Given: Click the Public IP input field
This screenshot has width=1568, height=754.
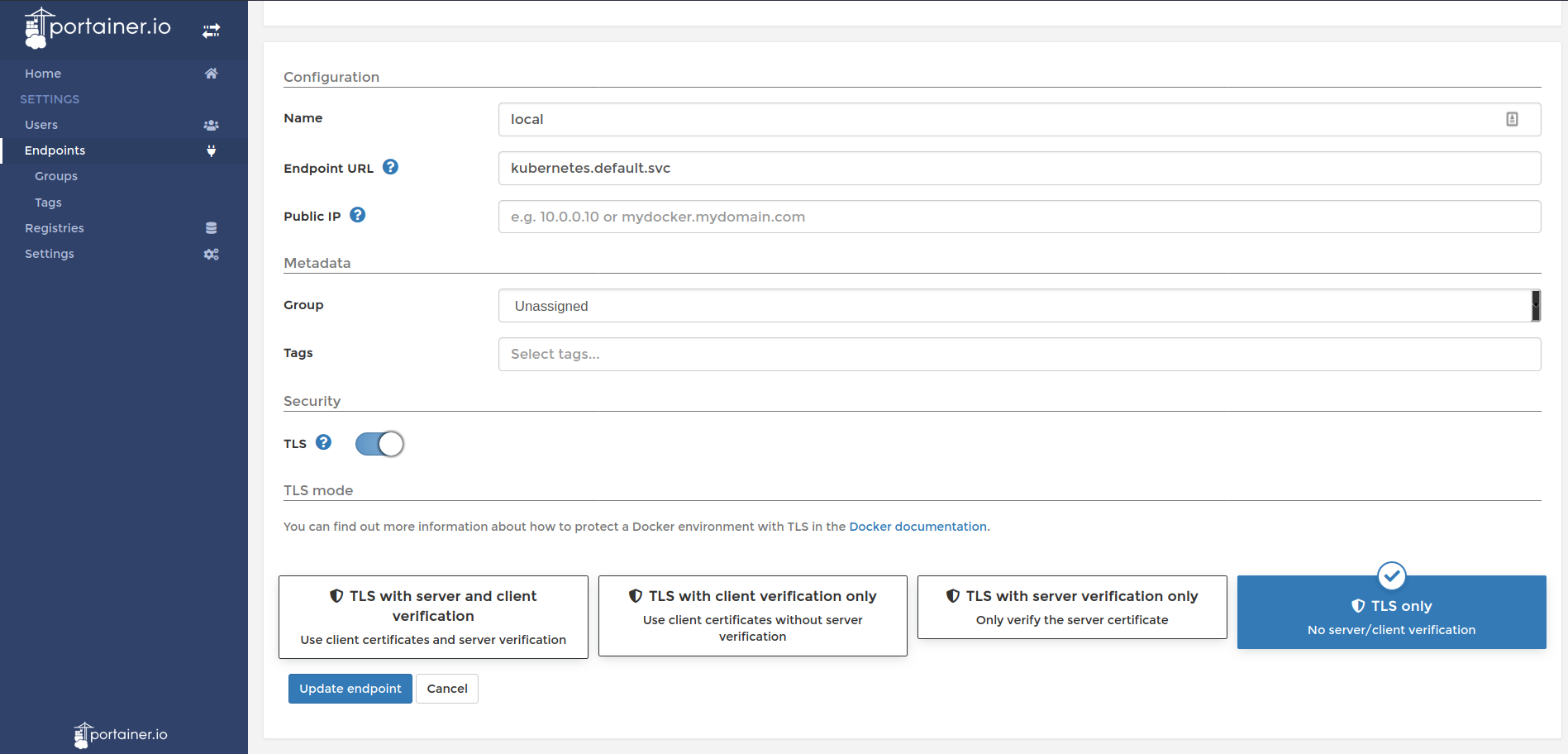Looking at the screenshot, I should click(1020, 217).
